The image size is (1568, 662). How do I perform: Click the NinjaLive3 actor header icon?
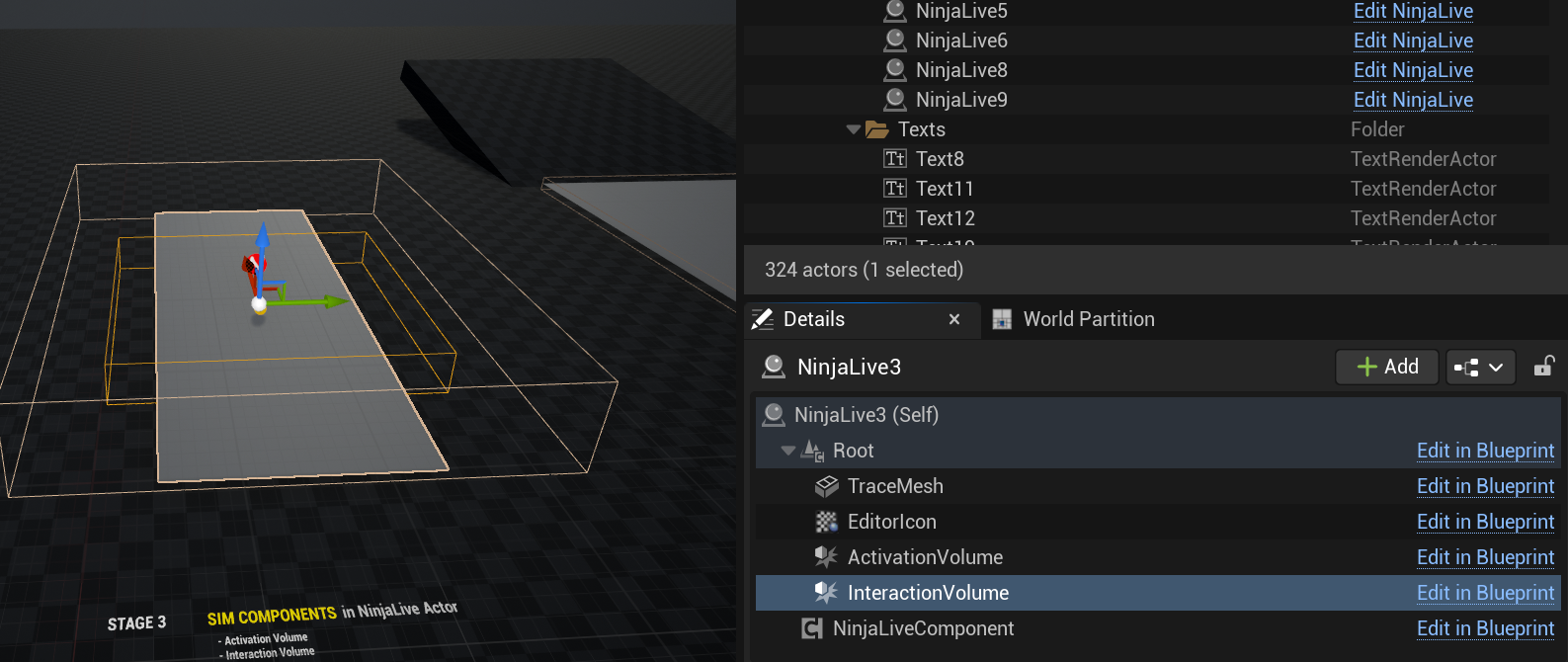pyautogui.click(x=774, y=368)
